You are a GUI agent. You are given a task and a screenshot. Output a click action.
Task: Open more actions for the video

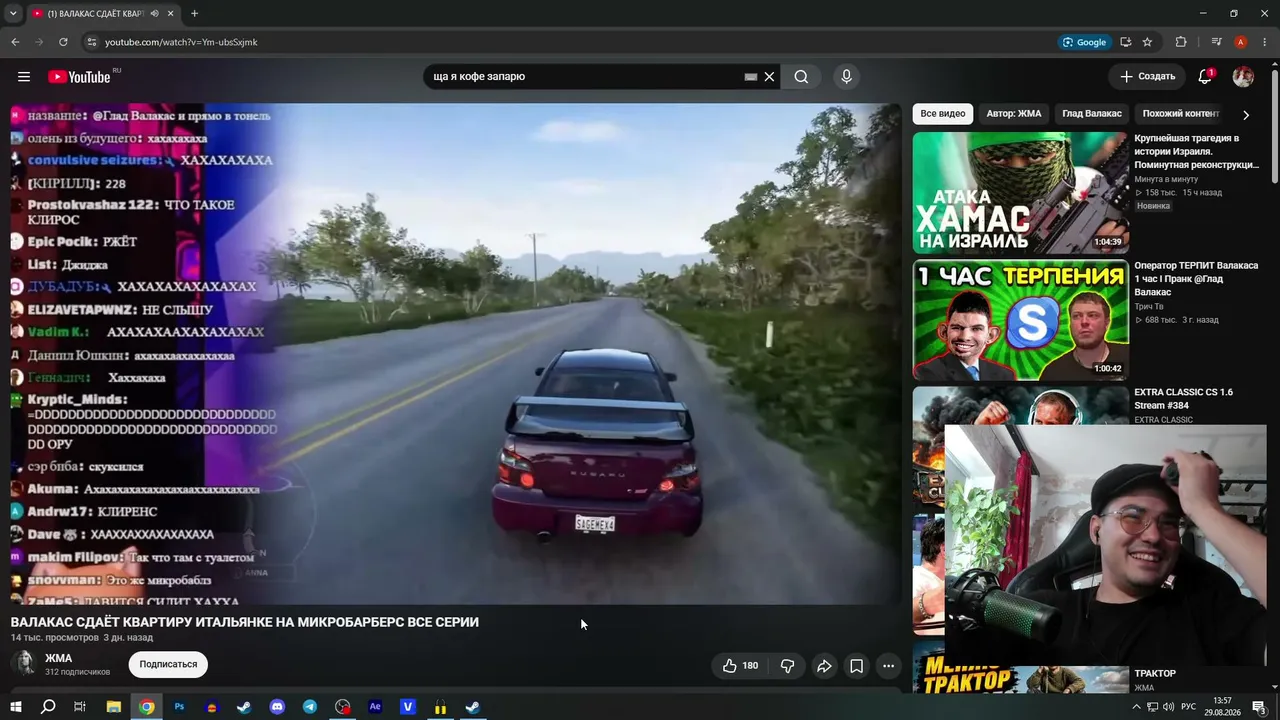pos(888,665)
